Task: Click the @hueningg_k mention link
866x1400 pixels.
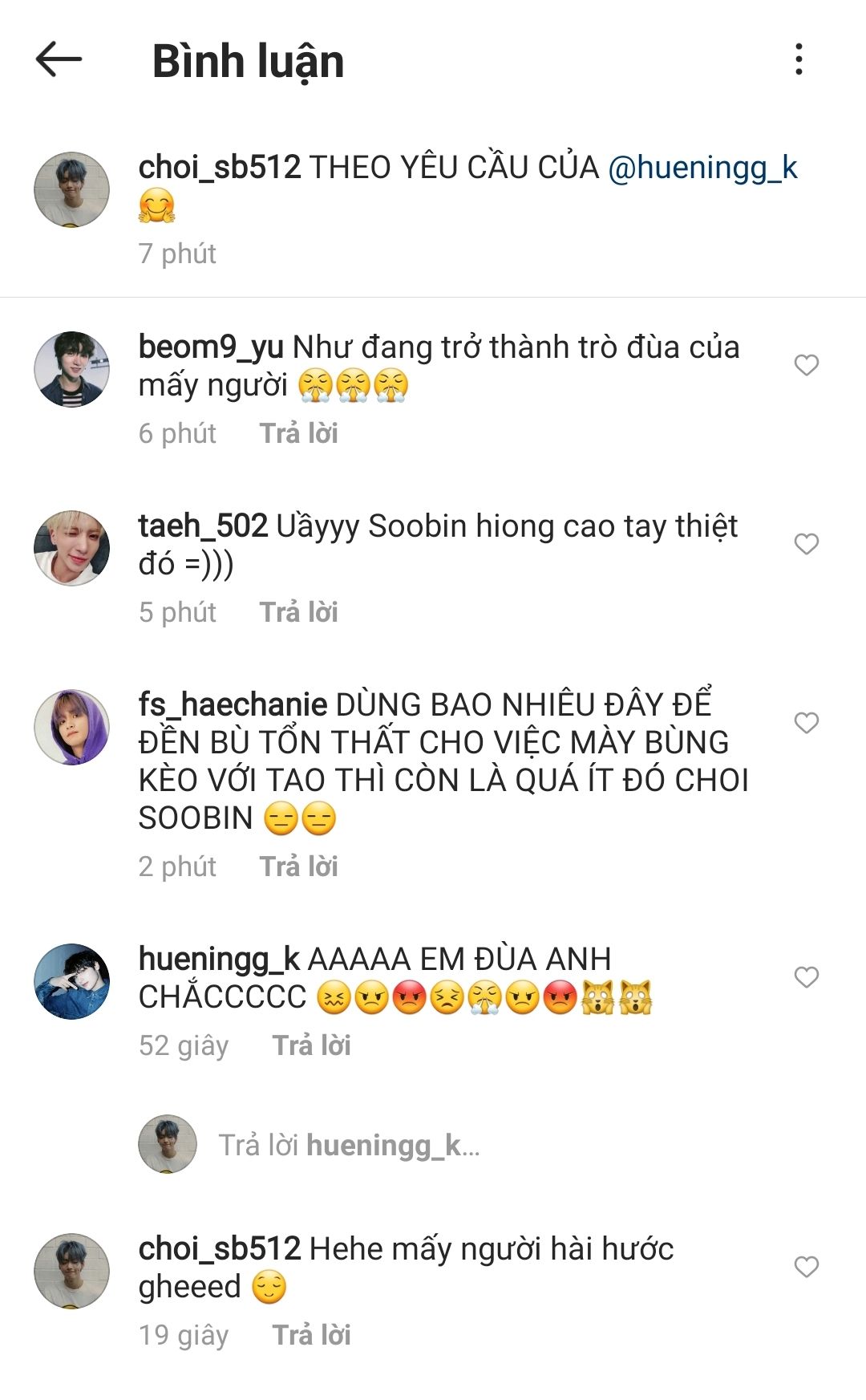Action: pos(703,168)
